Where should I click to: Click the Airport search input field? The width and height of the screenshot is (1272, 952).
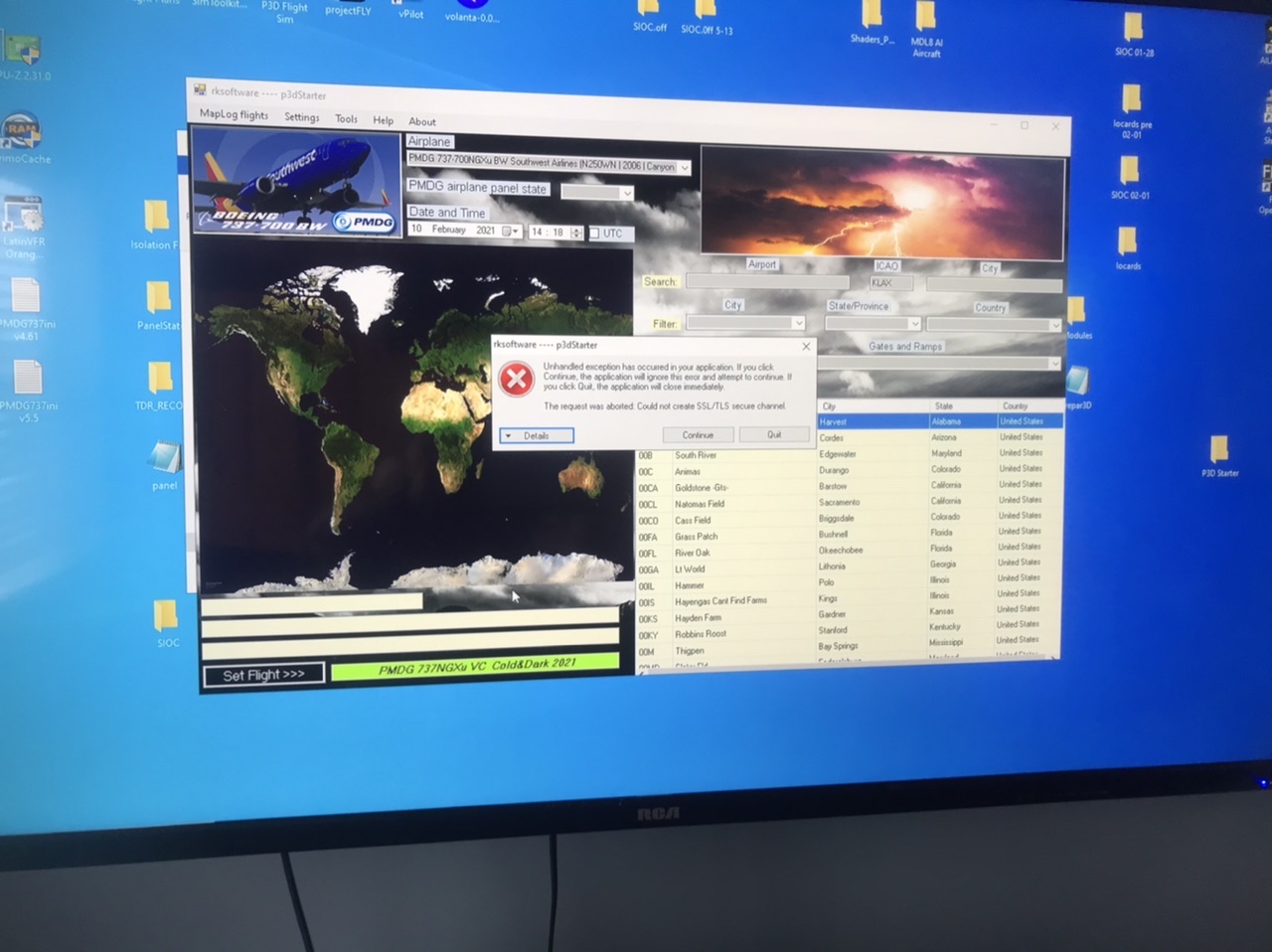767,282
